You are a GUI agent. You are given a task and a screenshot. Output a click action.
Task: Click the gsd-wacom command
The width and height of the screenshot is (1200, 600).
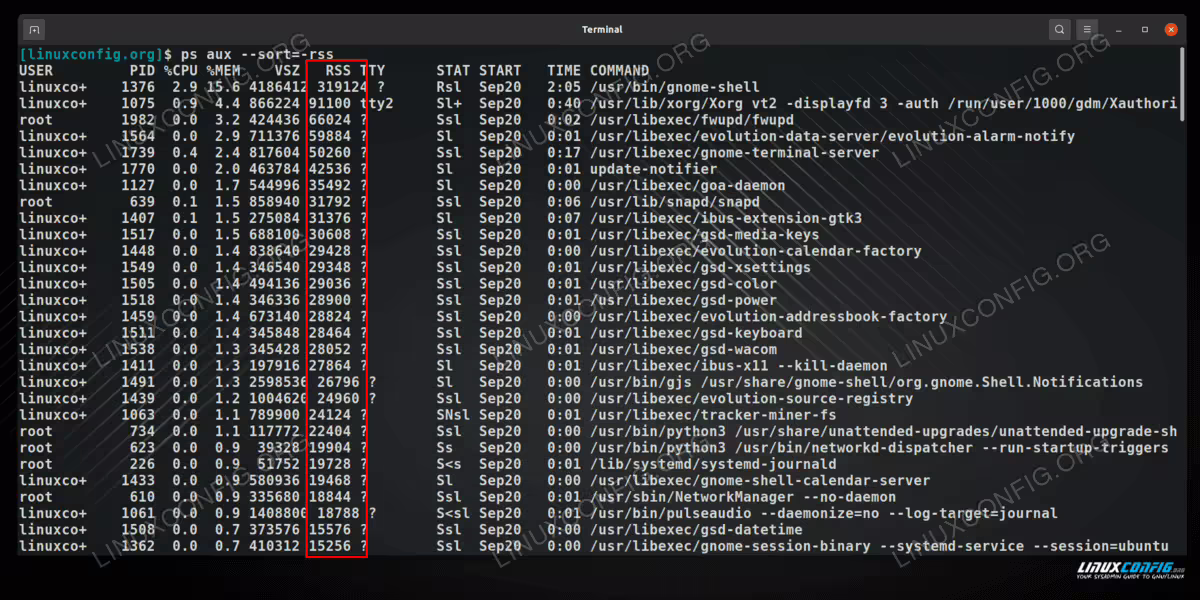[x=683, y=349]
